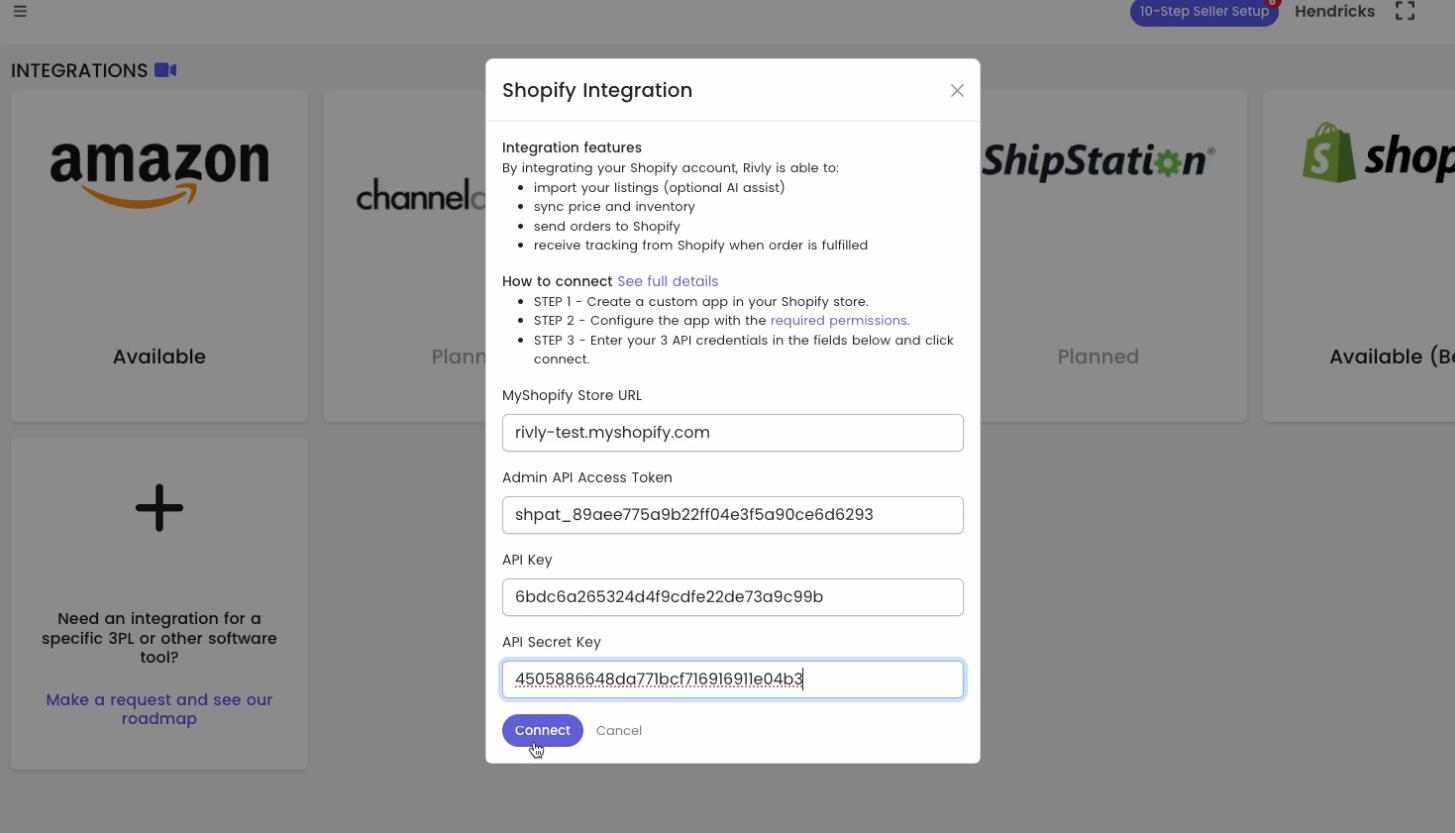Viewport: 1455px width, 833px height.
Task: Click the plus icon for new integration
Action: click(160, 509)
